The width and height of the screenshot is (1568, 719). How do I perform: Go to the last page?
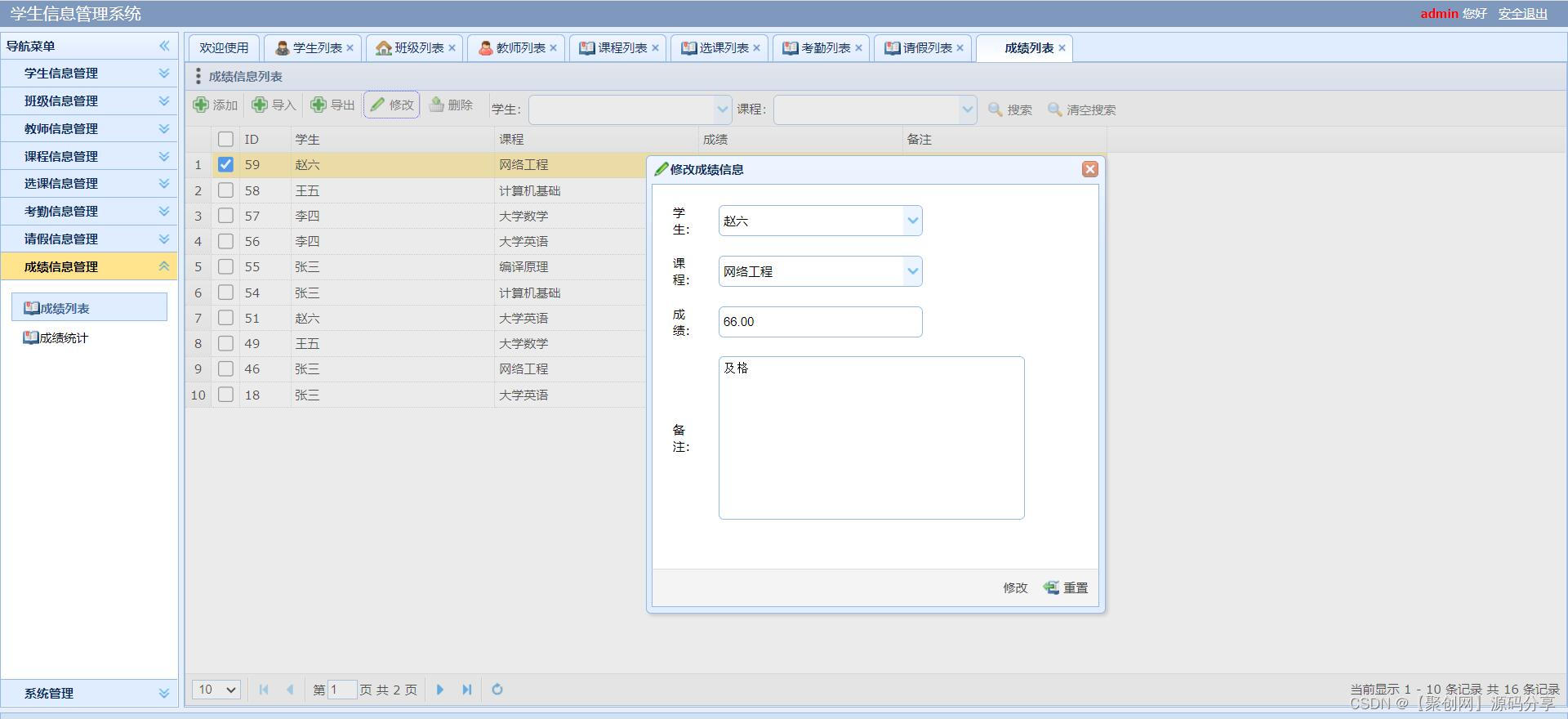(466, 690)
